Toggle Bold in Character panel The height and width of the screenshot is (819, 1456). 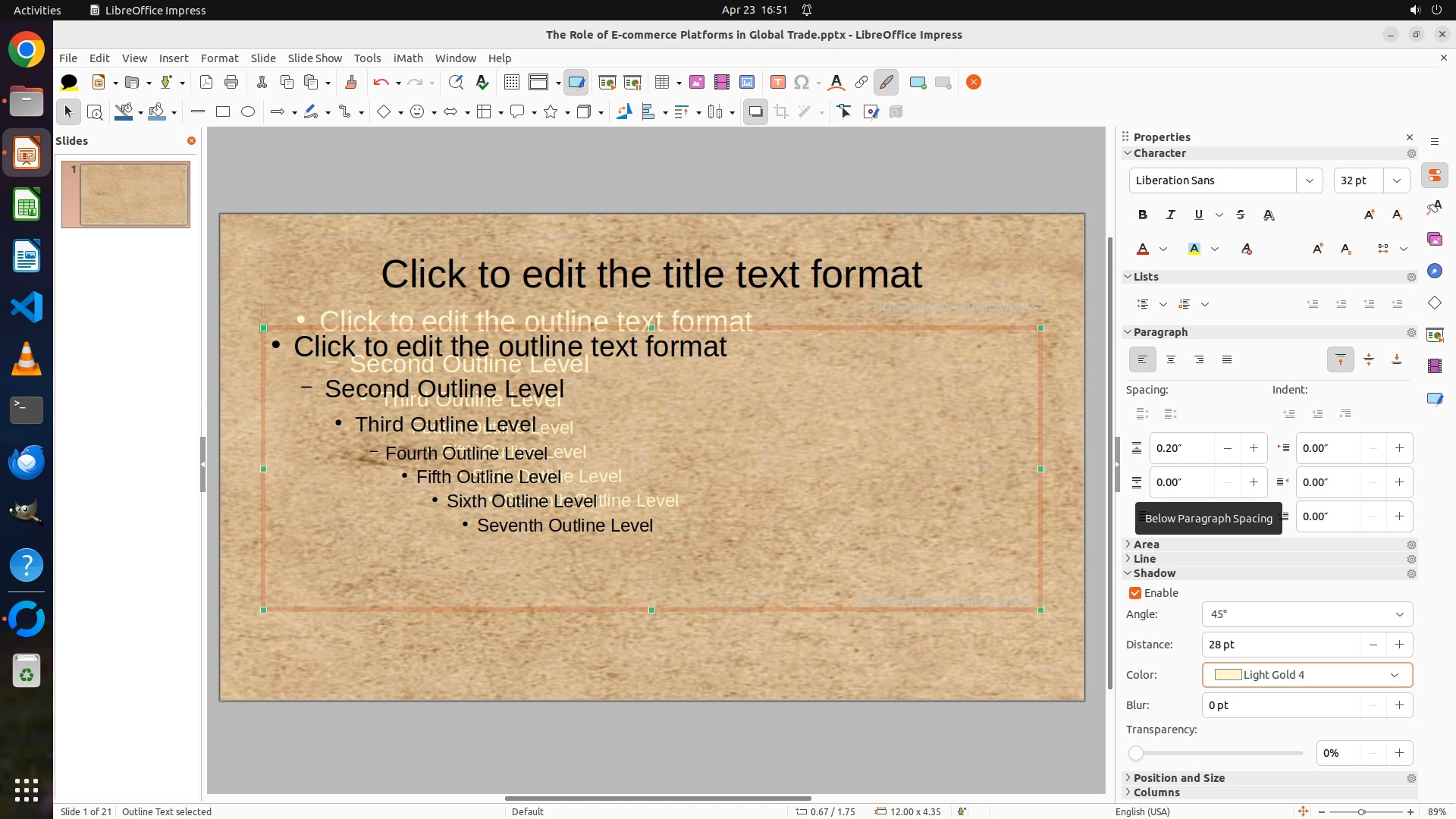(1143, 215)
